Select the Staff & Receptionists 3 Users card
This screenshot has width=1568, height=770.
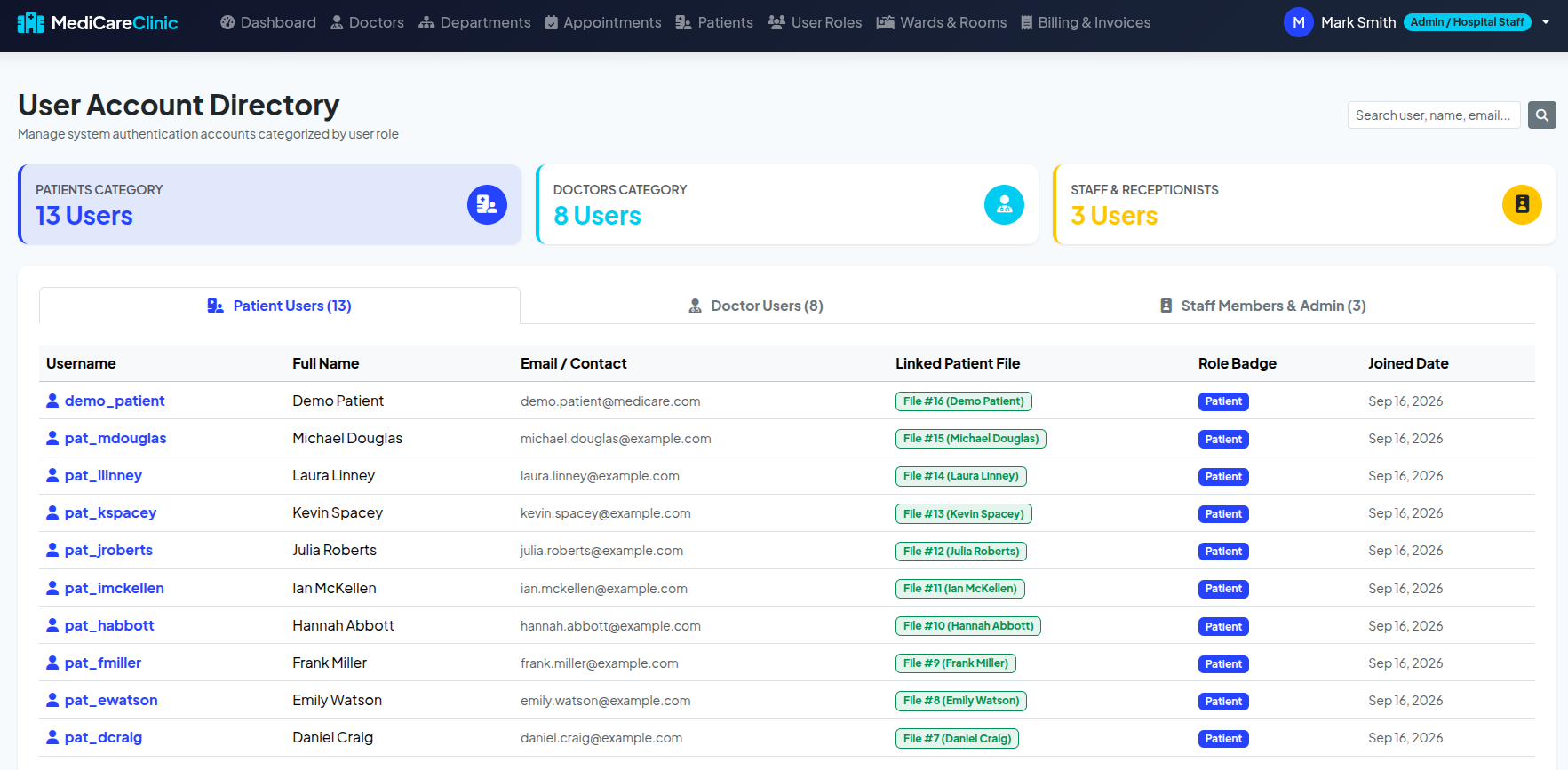pyautogui.click(x=1304, y=204)
